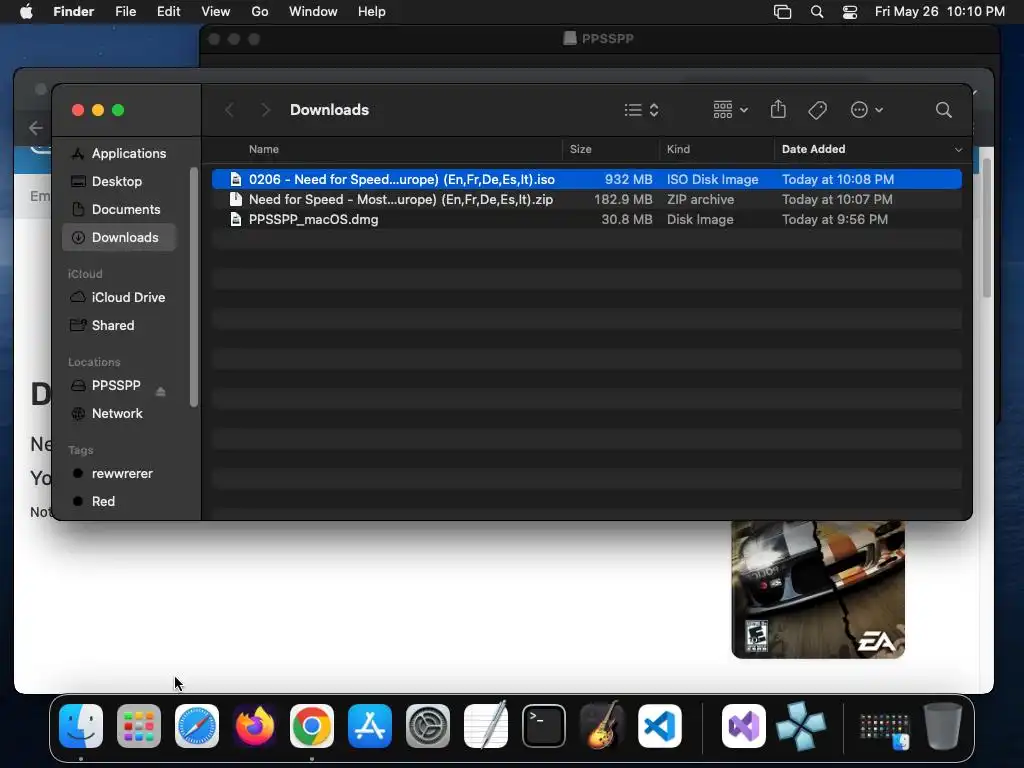Open the Downloads stack in the Dock

[x=884, y=728]
